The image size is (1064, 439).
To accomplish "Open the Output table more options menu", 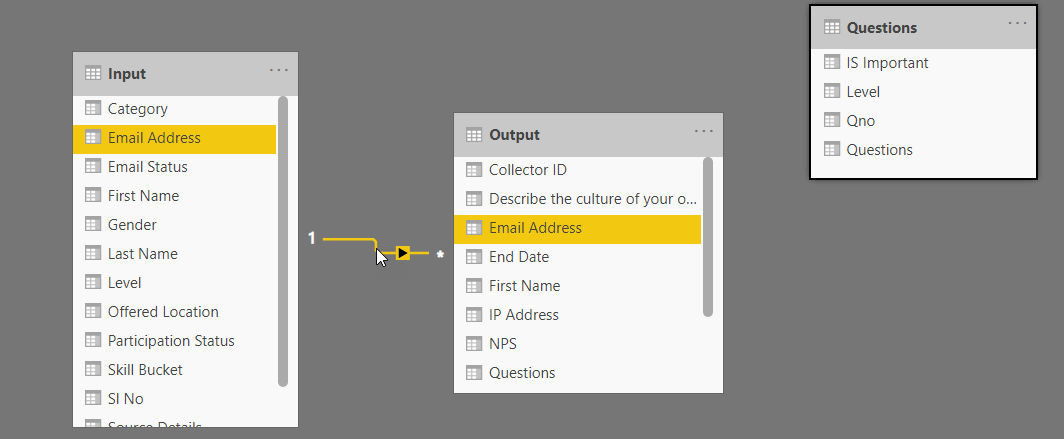I will [x=704, y=131].
